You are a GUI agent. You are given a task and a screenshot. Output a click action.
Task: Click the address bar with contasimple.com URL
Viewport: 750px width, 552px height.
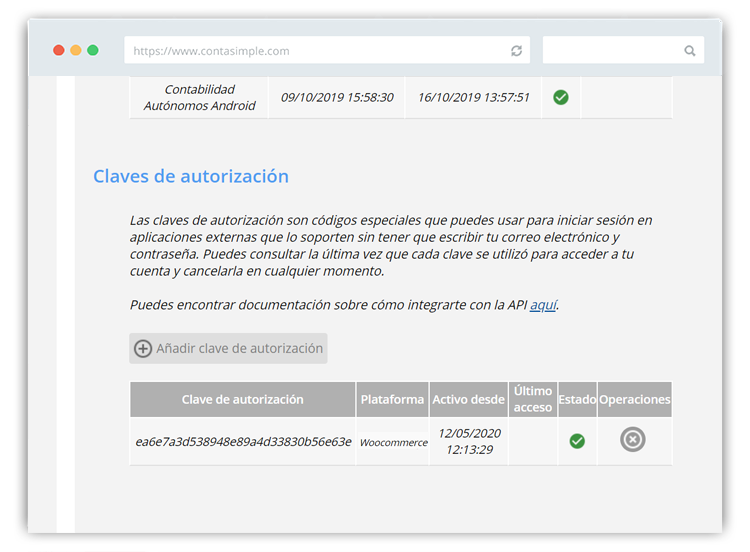tap(327, 50)
